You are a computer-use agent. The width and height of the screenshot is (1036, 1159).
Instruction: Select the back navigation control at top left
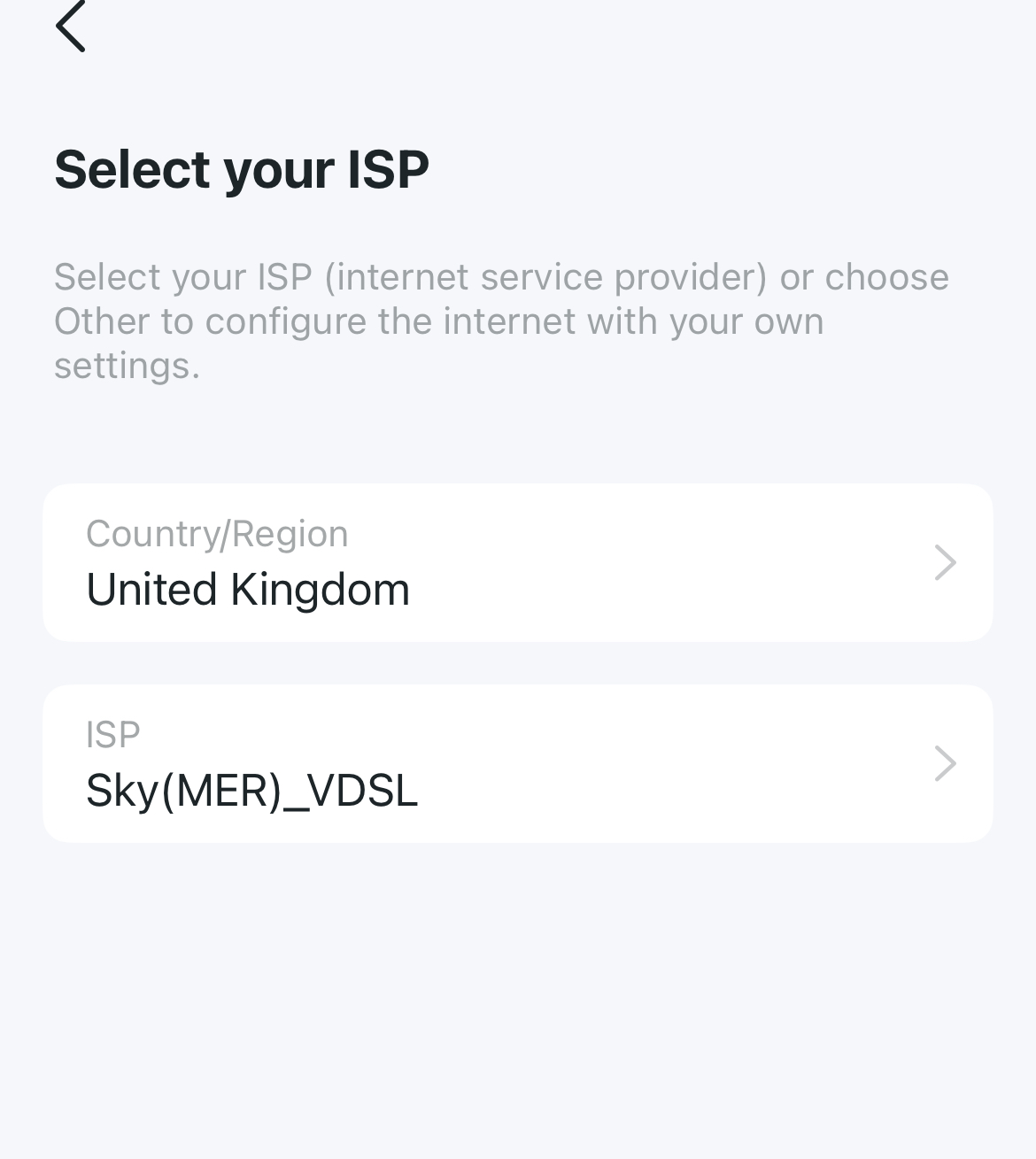(x=72, y=26)
